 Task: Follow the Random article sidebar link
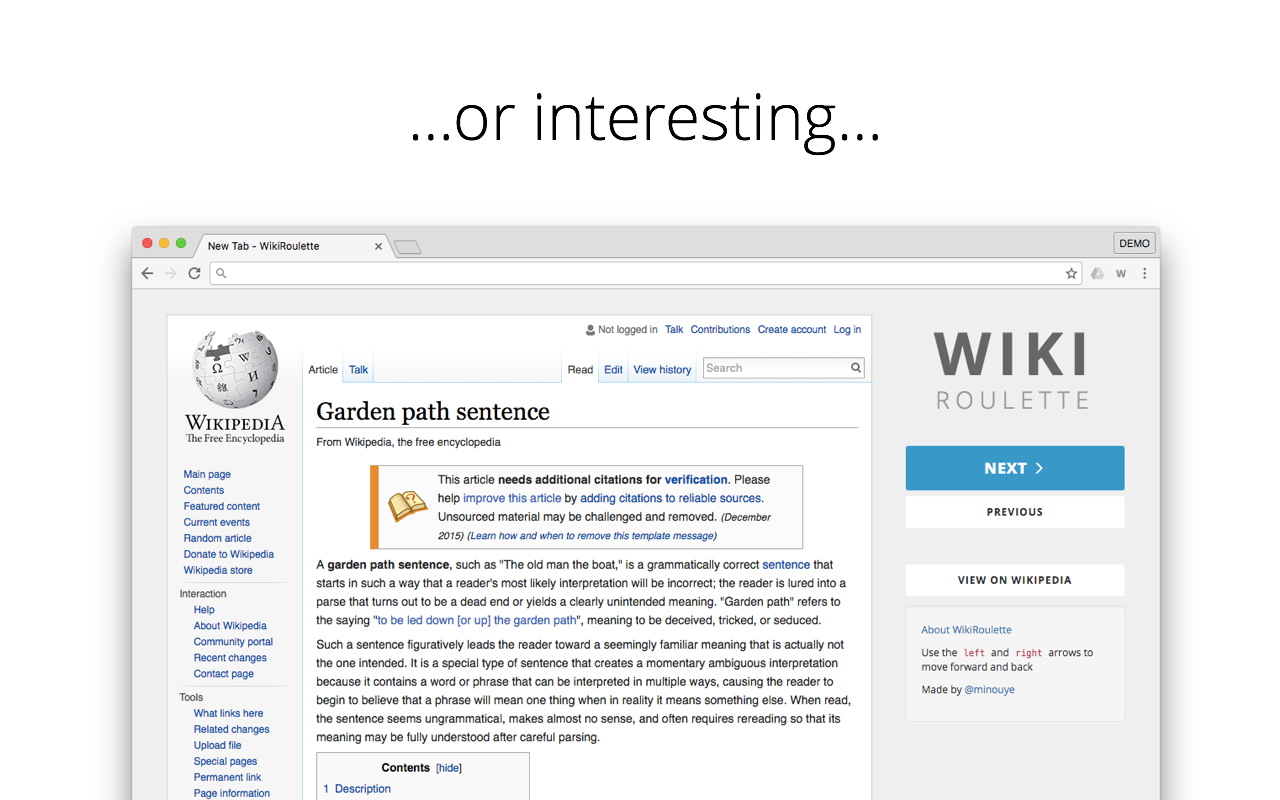point(217,538)
